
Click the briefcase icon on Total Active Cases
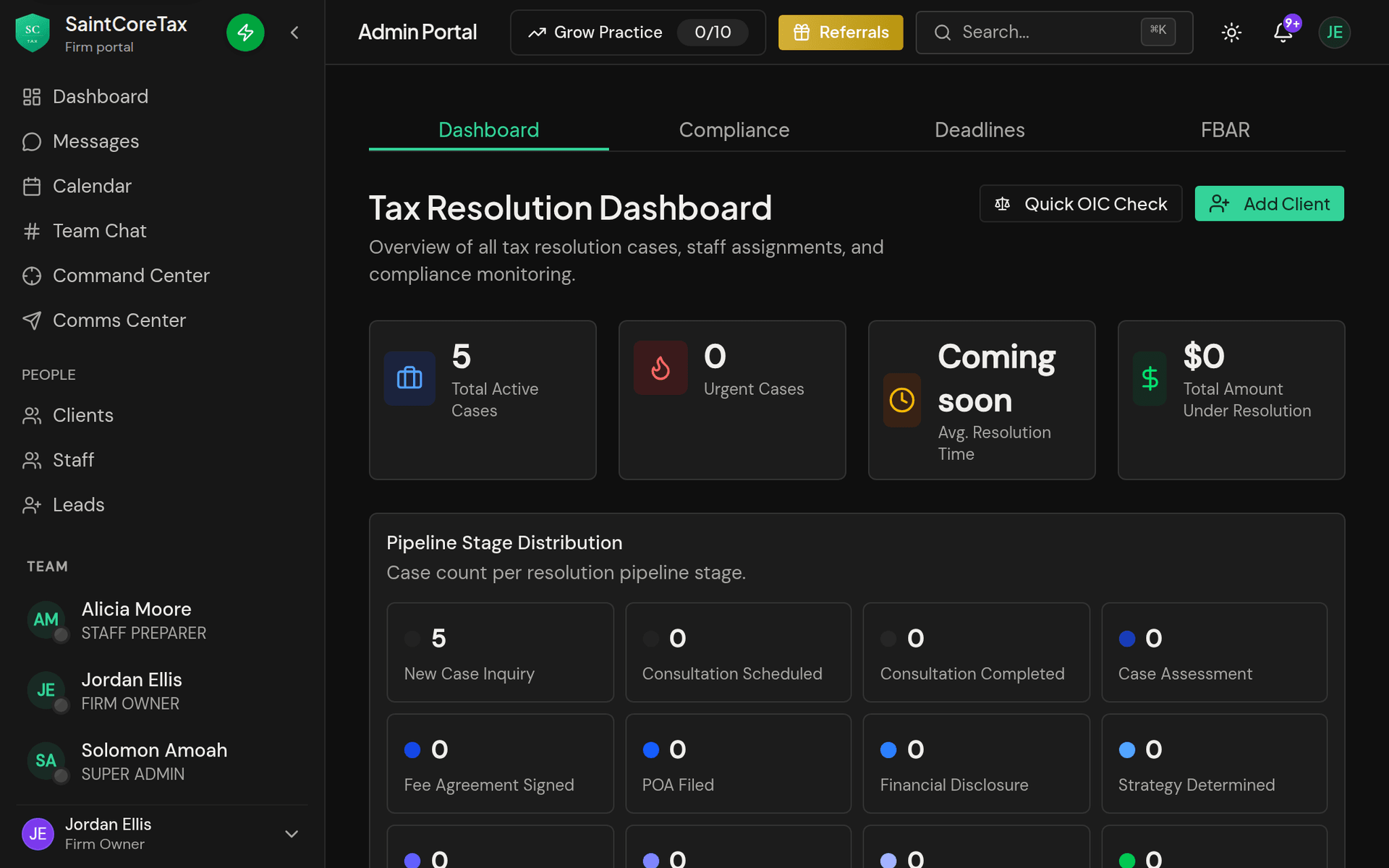[x=409, y=378]
